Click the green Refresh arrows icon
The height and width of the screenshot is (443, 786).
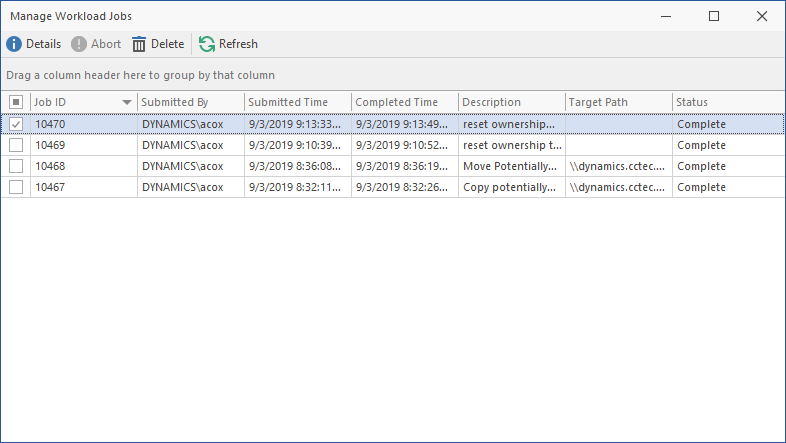click(207, 44)
